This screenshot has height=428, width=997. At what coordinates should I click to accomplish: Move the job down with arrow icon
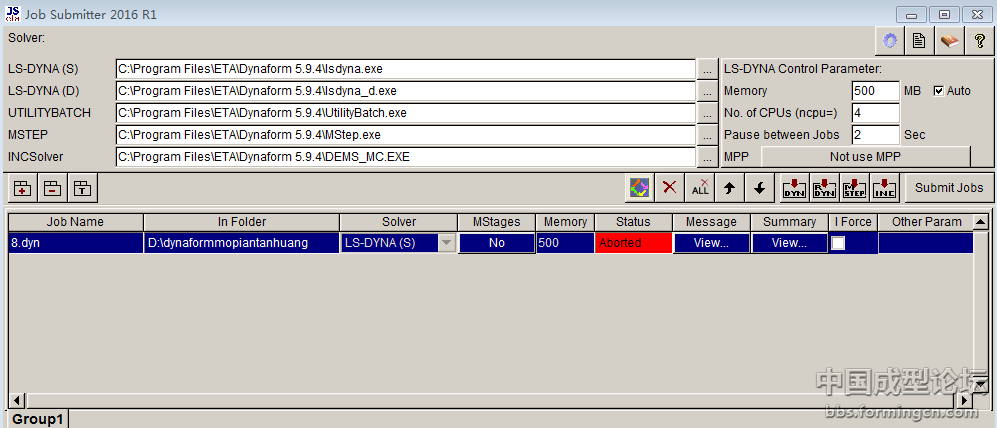(759, 187)
